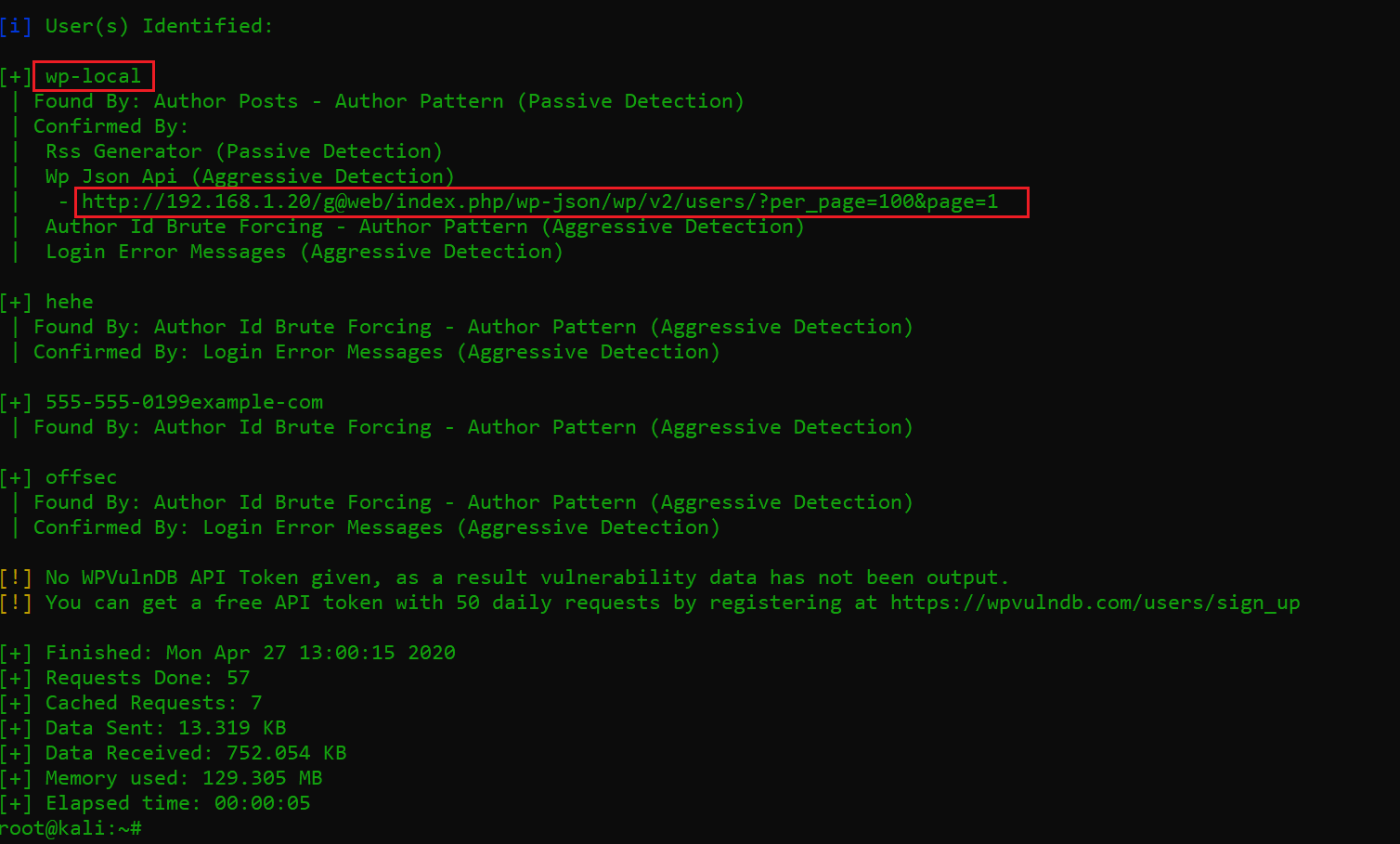Click the [!] marker before No WPVulnDB
This screenshot has width=1400, height=844.
16,578
